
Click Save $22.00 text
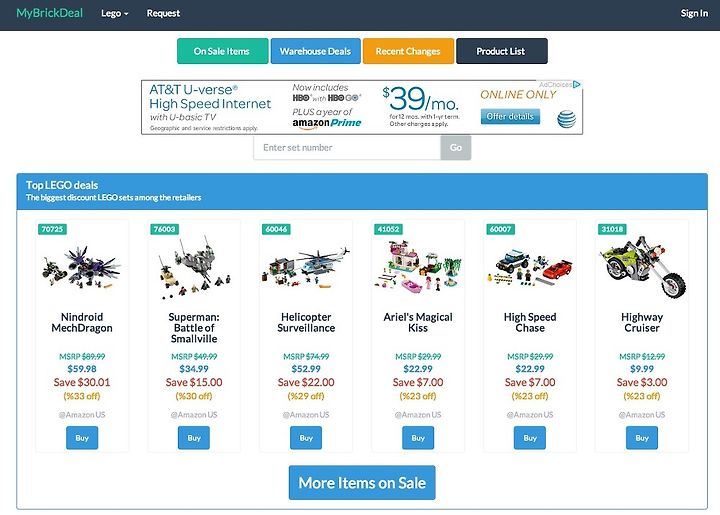point(306,382)
